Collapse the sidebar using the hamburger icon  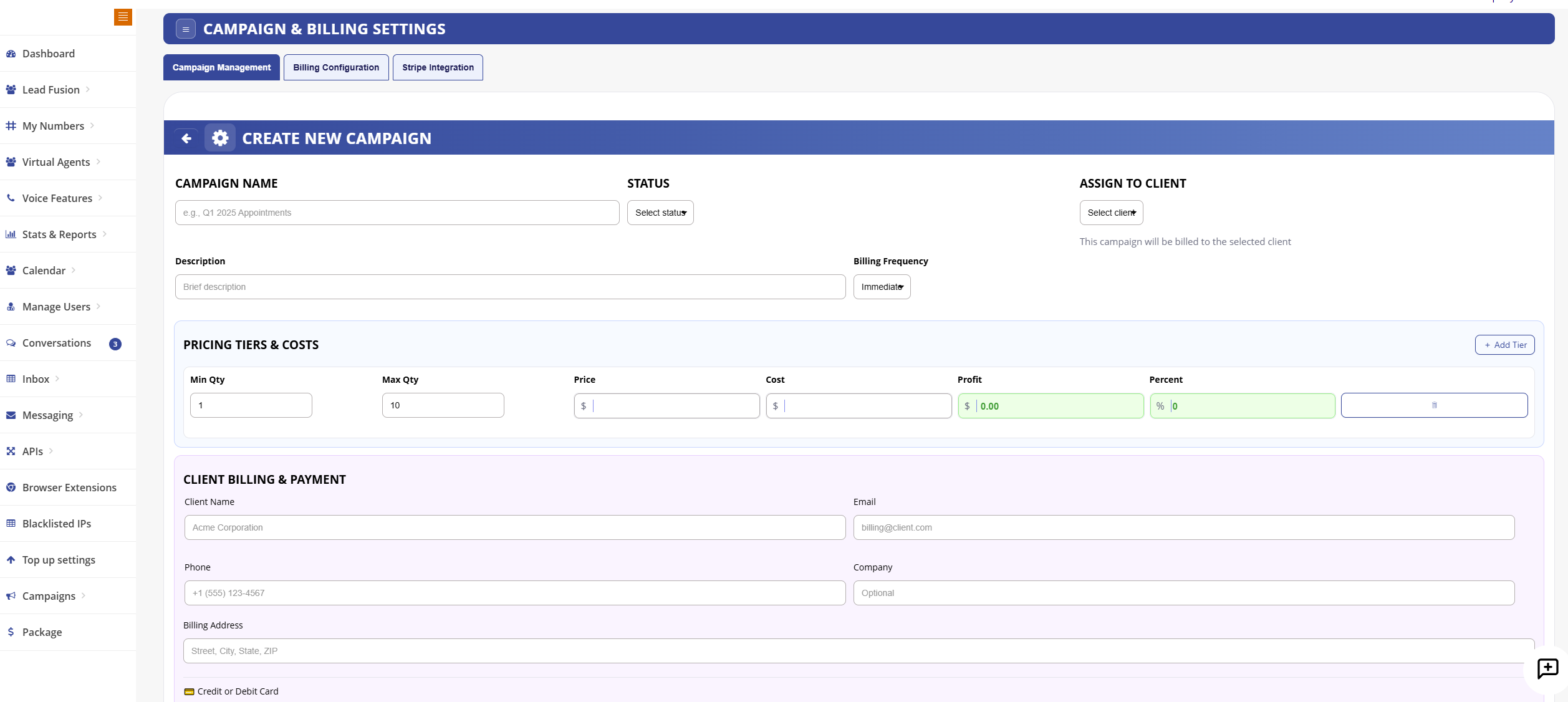click(x=122, y=17)
